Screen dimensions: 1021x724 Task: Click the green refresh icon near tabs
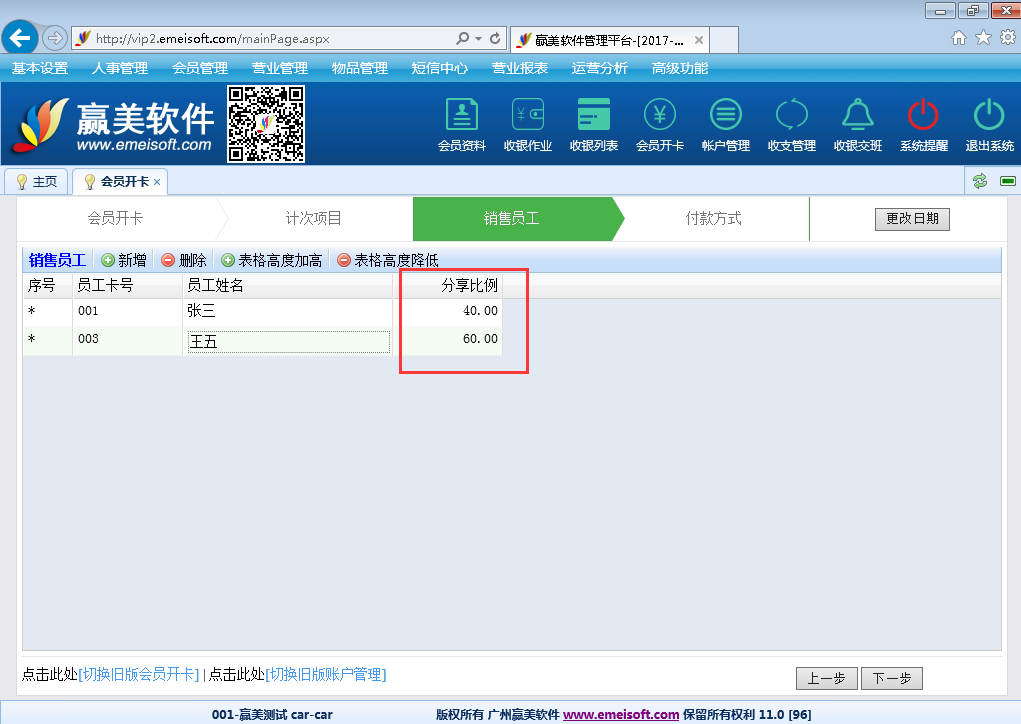[x=979, y=181]
